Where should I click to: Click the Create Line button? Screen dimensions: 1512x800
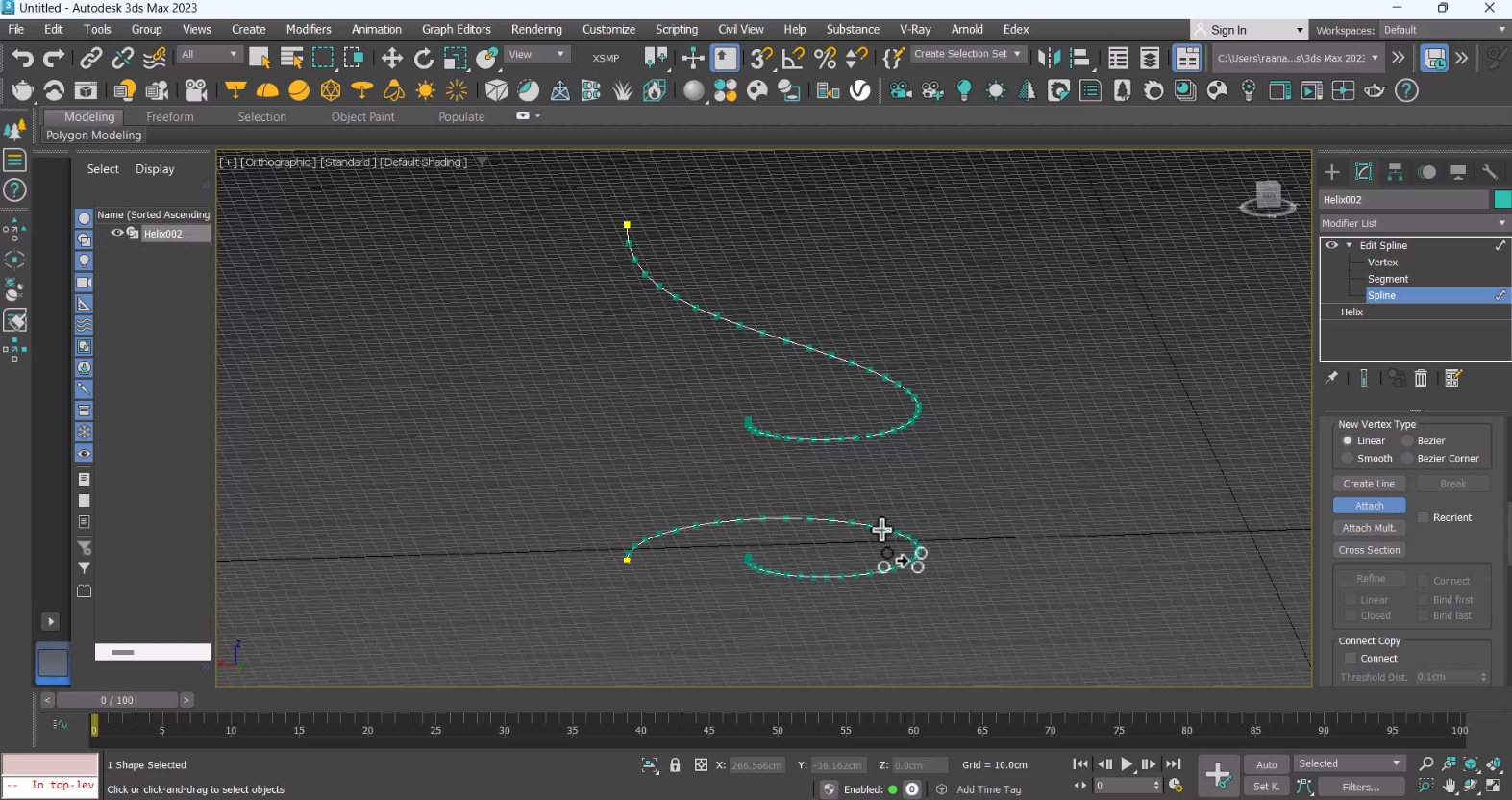pos(1369,484)
